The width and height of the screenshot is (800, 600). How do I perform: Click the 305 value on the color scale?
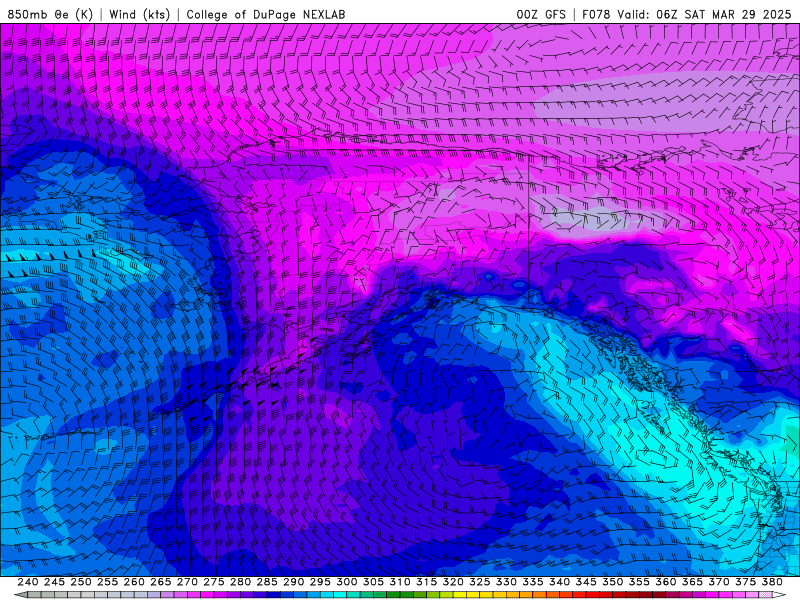click(x=373, y=582)
